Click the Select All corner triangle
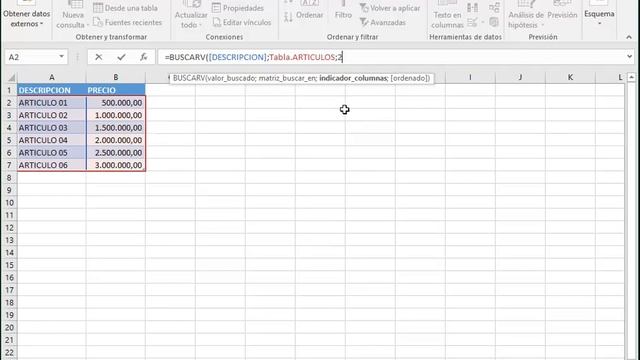640x360 pixels. [11, 77]
